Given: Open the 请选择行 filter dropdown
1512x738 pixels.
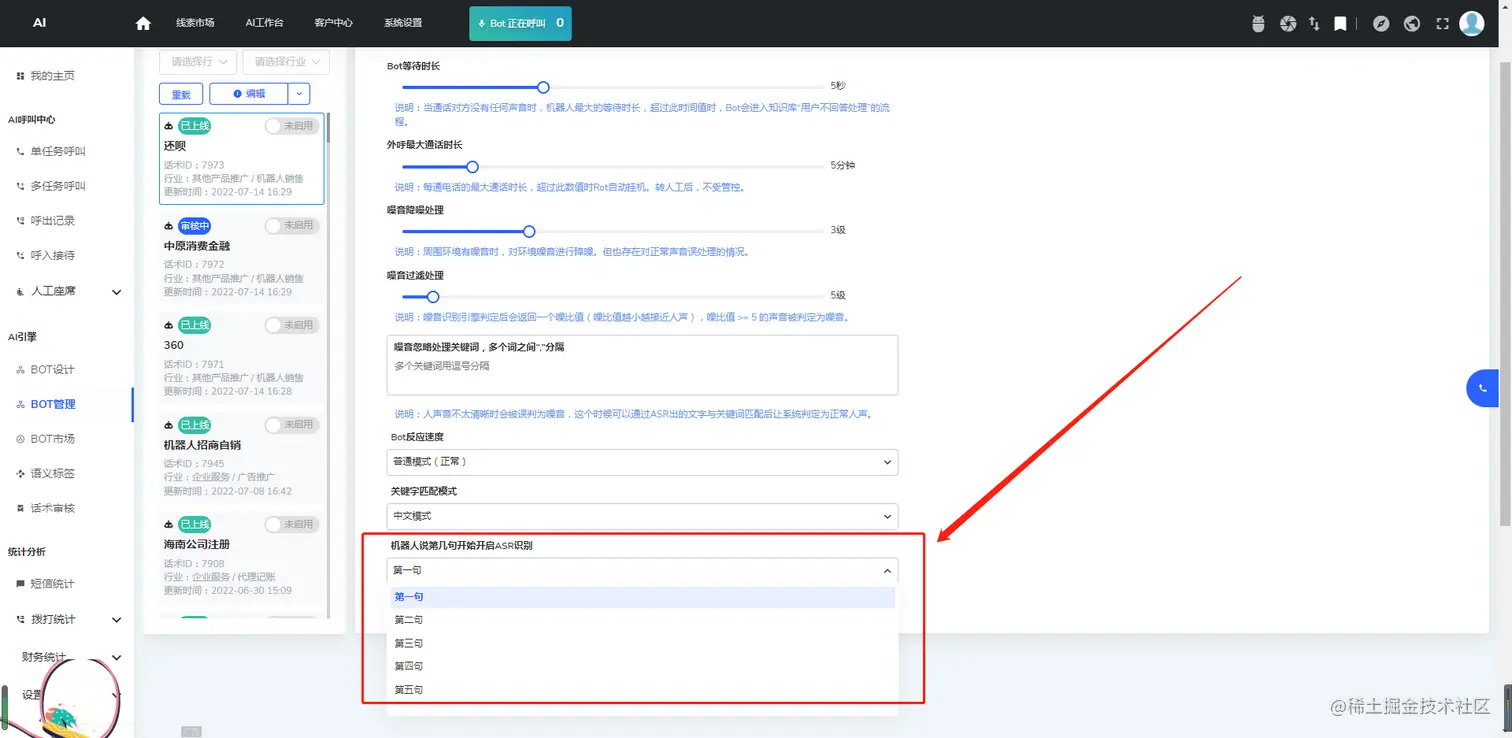Looking at the screenshot, I should (x=198, y=62).
